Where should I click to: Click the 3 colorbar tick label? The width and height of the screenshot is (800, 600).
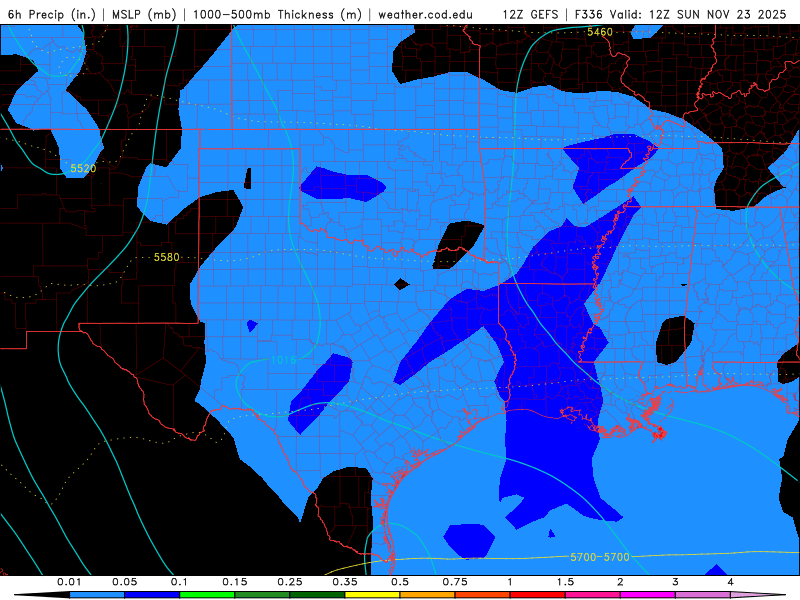pos(676,582)
